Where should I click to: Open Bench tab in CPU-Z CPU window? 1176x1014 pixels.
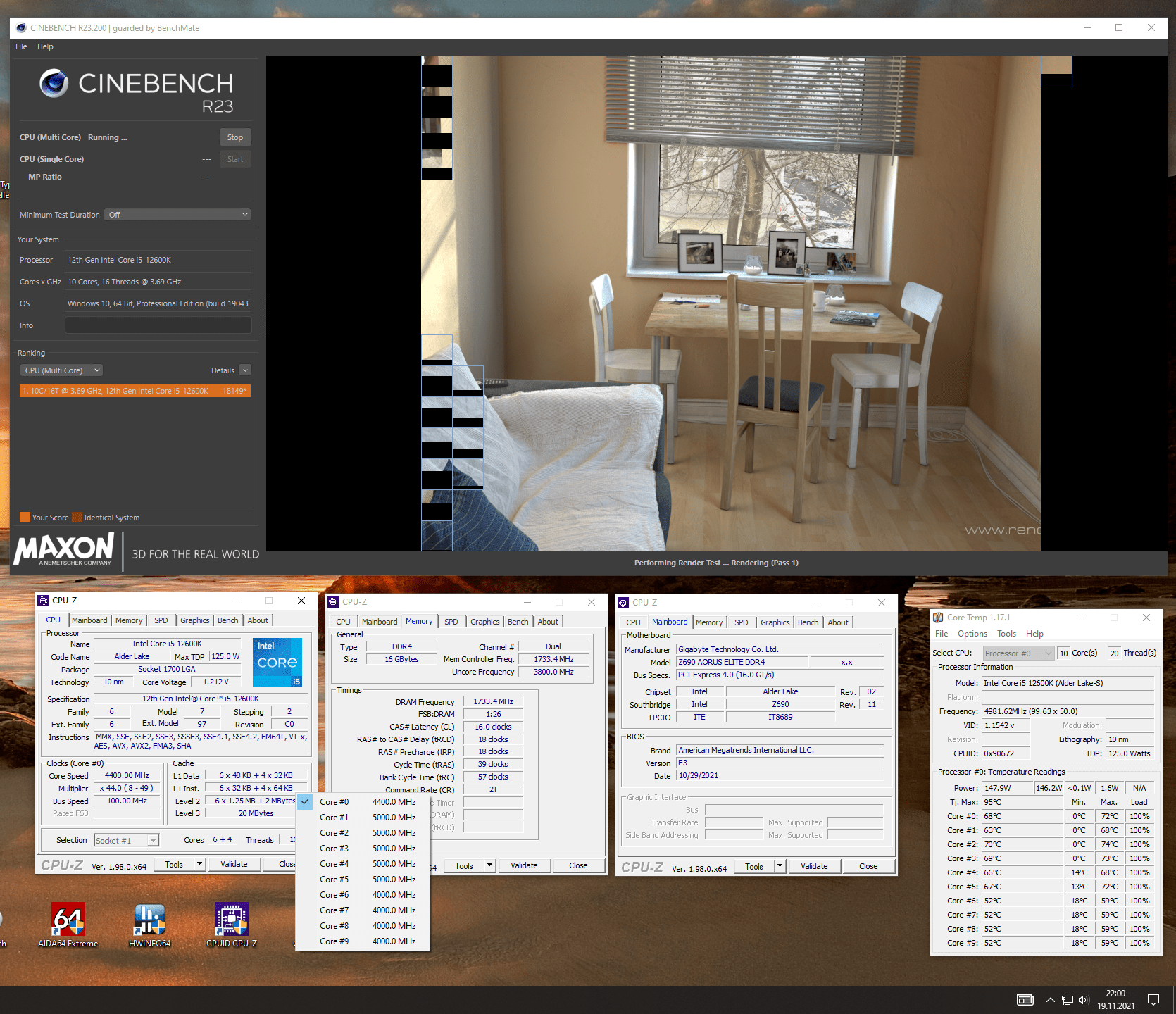227,620
